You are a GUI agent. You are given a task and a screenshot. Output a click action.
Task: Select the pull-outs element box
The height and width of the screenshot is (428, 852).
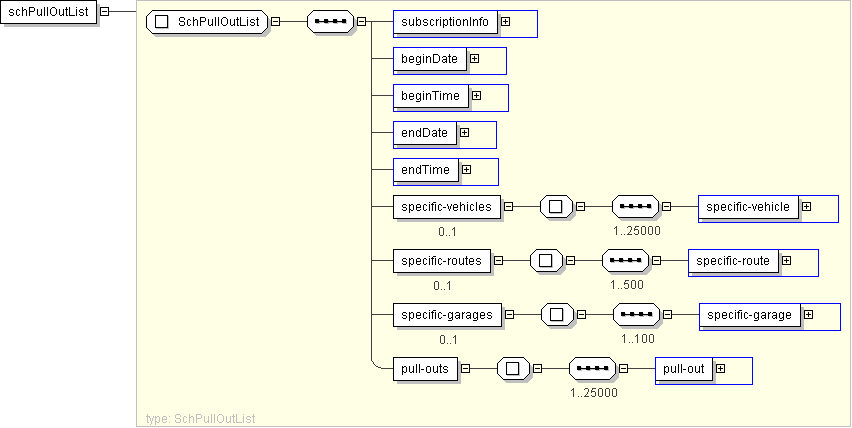(x=426, y=369)
